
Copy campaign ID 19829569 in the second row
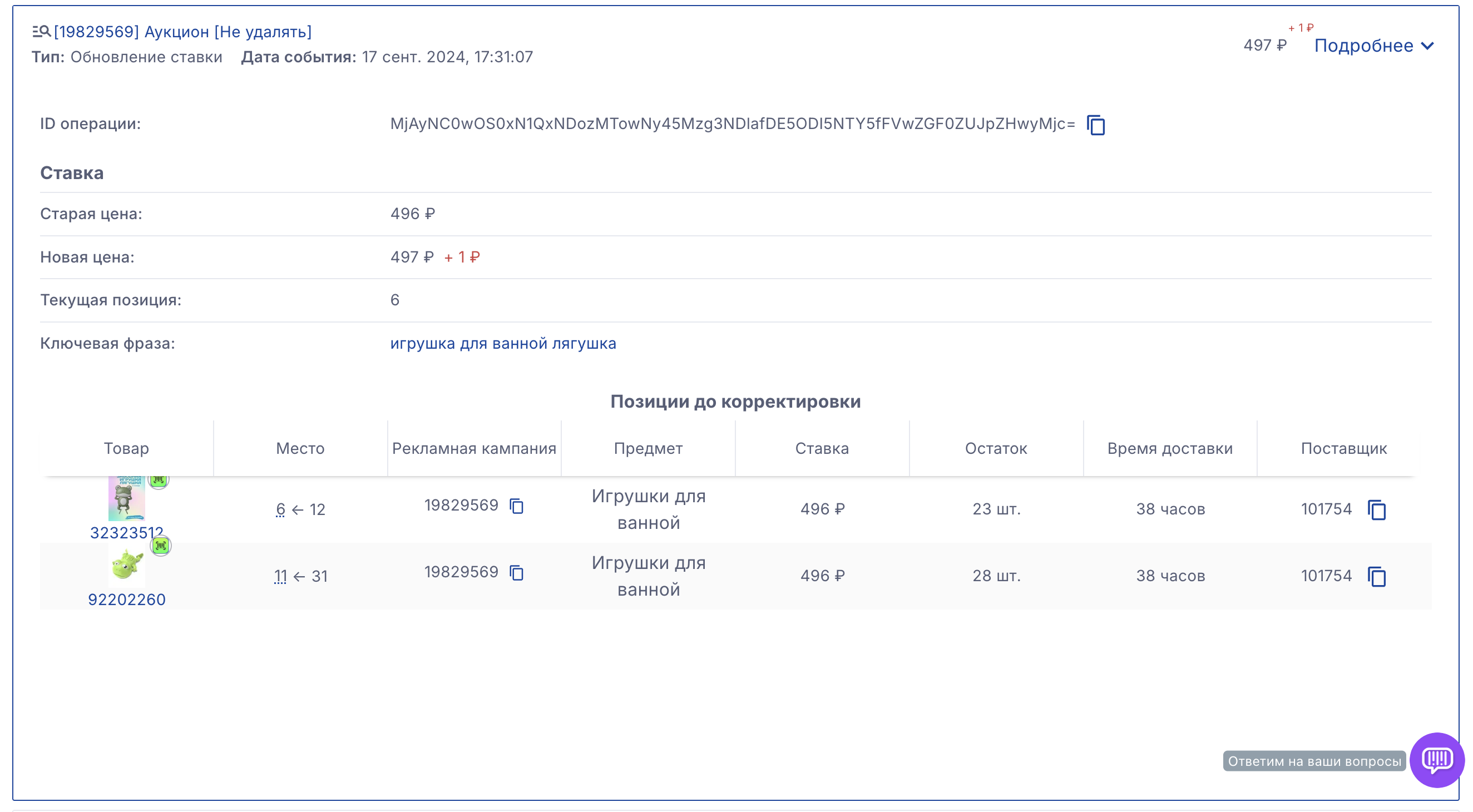pyautogui.click(x=516, y=572)
